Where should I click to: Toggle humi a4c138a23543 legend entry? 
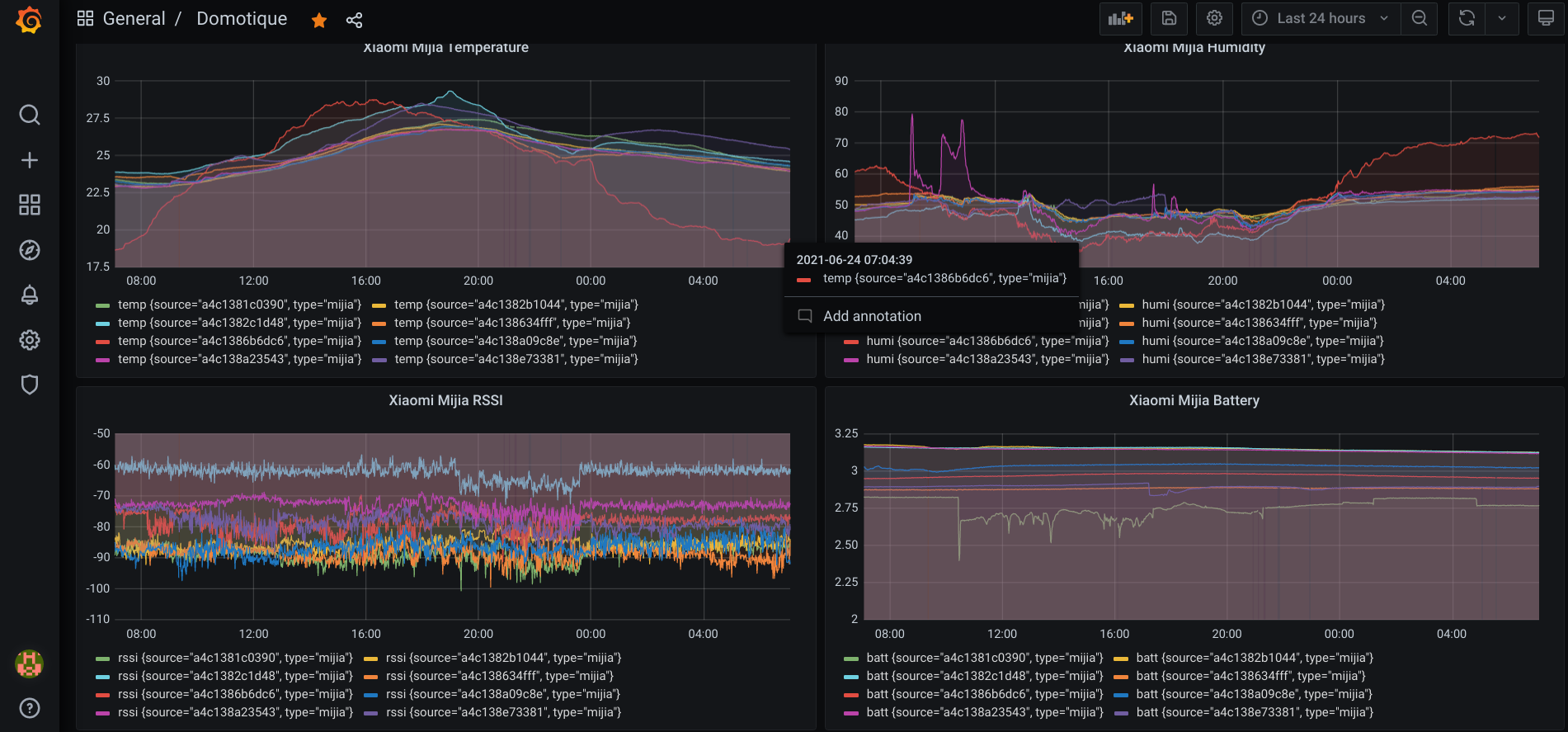987,359
